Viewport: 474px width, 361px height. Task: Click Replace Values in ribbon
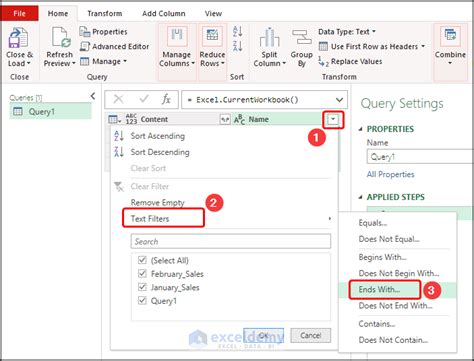pos(350,61)
